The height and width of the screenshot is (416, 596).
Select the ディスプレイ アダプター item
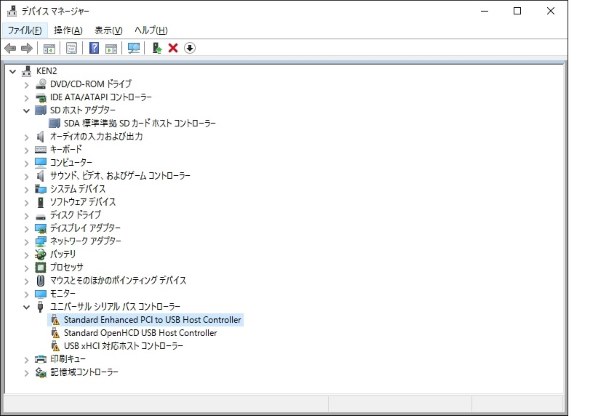pyautogui.click(x=85, y=228)
